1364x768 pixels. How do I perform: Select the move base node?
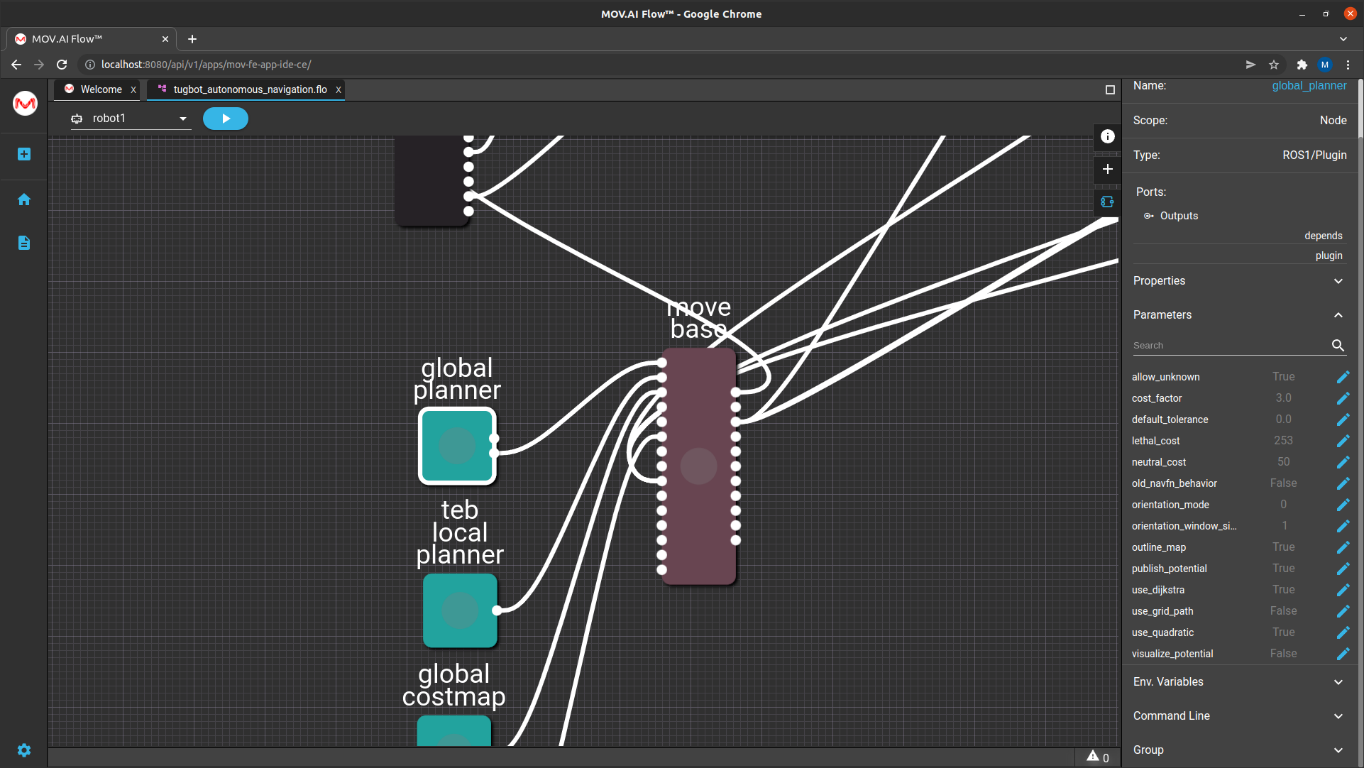699,466
